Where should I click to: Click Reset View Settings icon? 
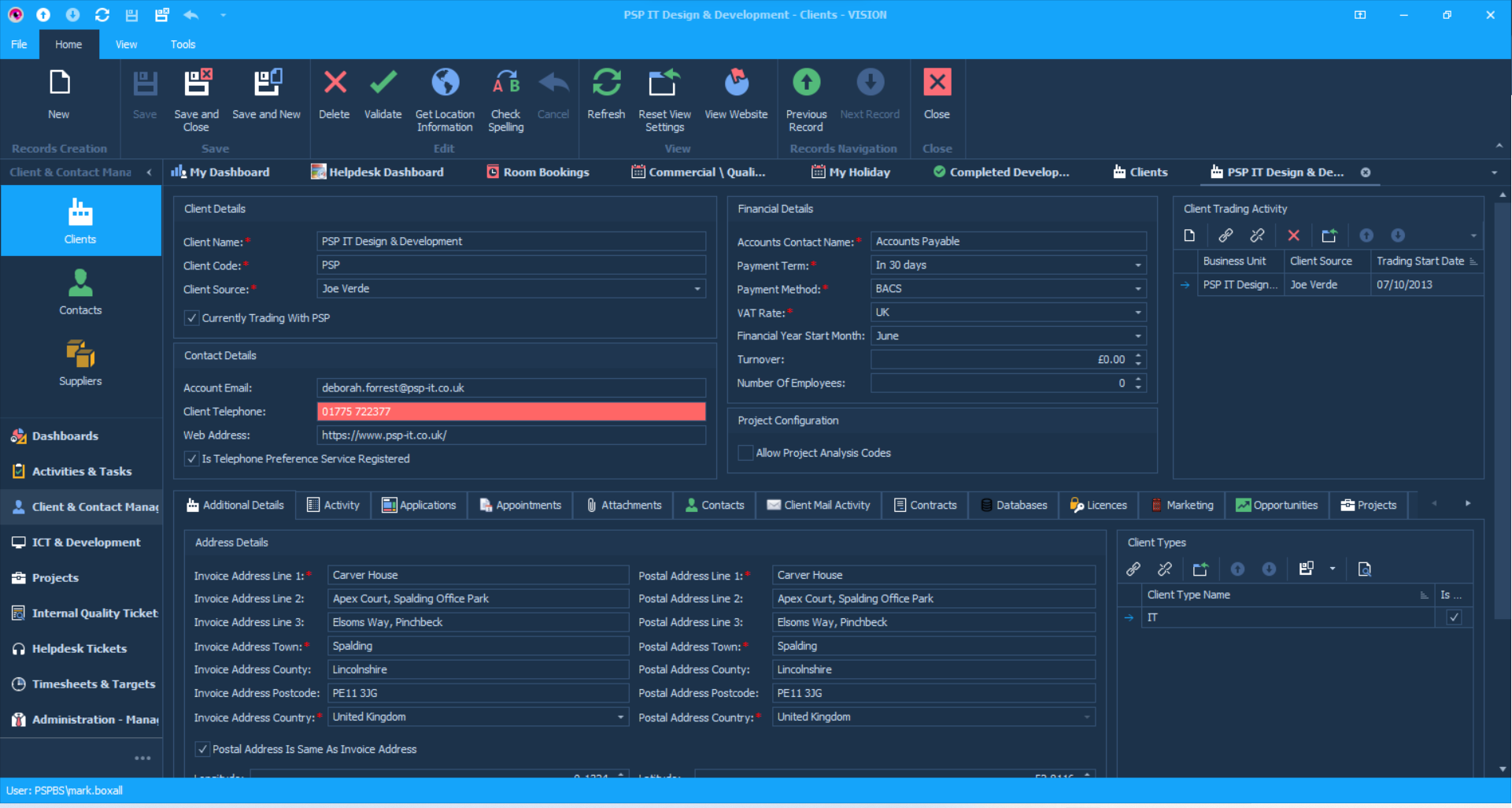(664, 83)
